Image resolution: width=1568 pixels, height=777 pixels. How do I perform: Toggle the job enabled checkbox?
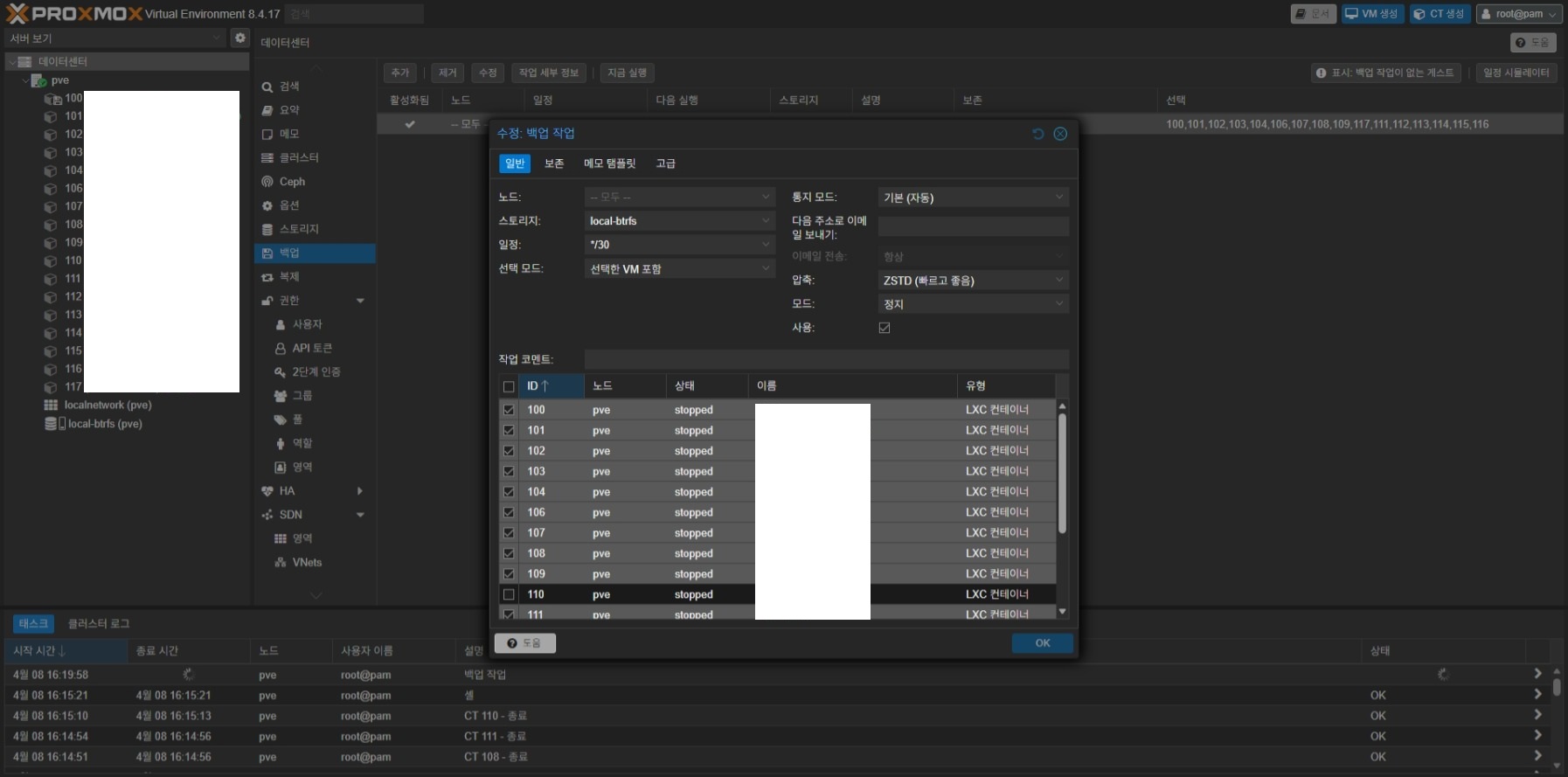pos(885,328)
